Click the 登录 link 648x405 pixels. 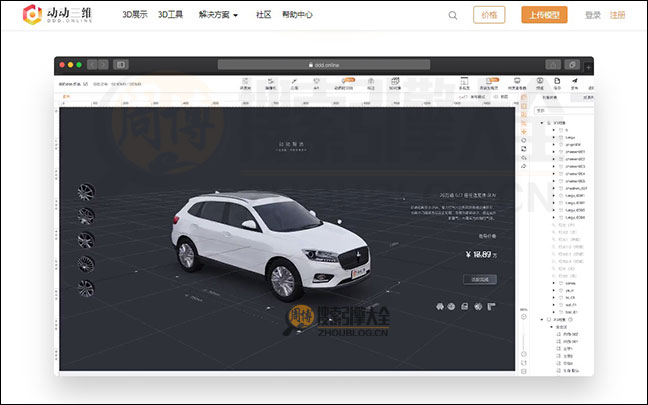pyautogui.click(x=593, y=15)
